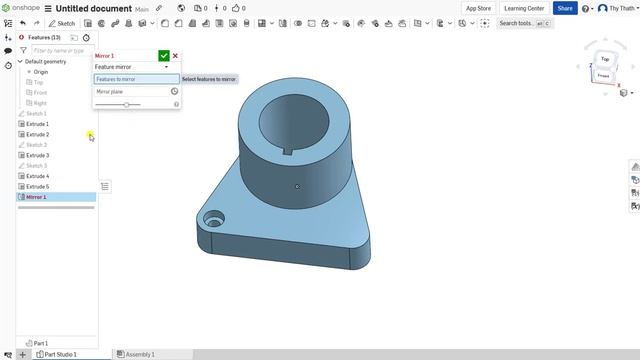The image size is (640, 360).
Task: Click the thumbs-up likes icon
Action: (x=236, y=8)
